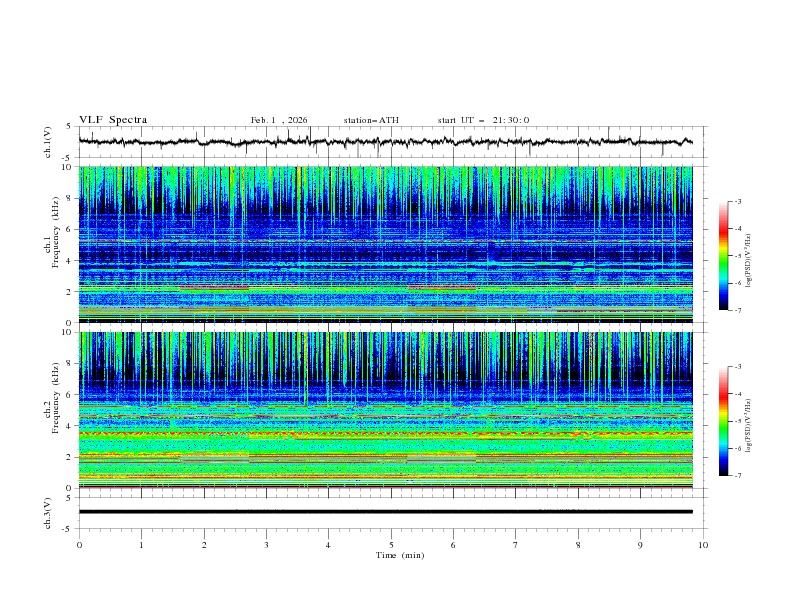Viewport: 792px width, 612px height.
Task: Click the '7' tick on the time axis
Action: coord(516,545)
